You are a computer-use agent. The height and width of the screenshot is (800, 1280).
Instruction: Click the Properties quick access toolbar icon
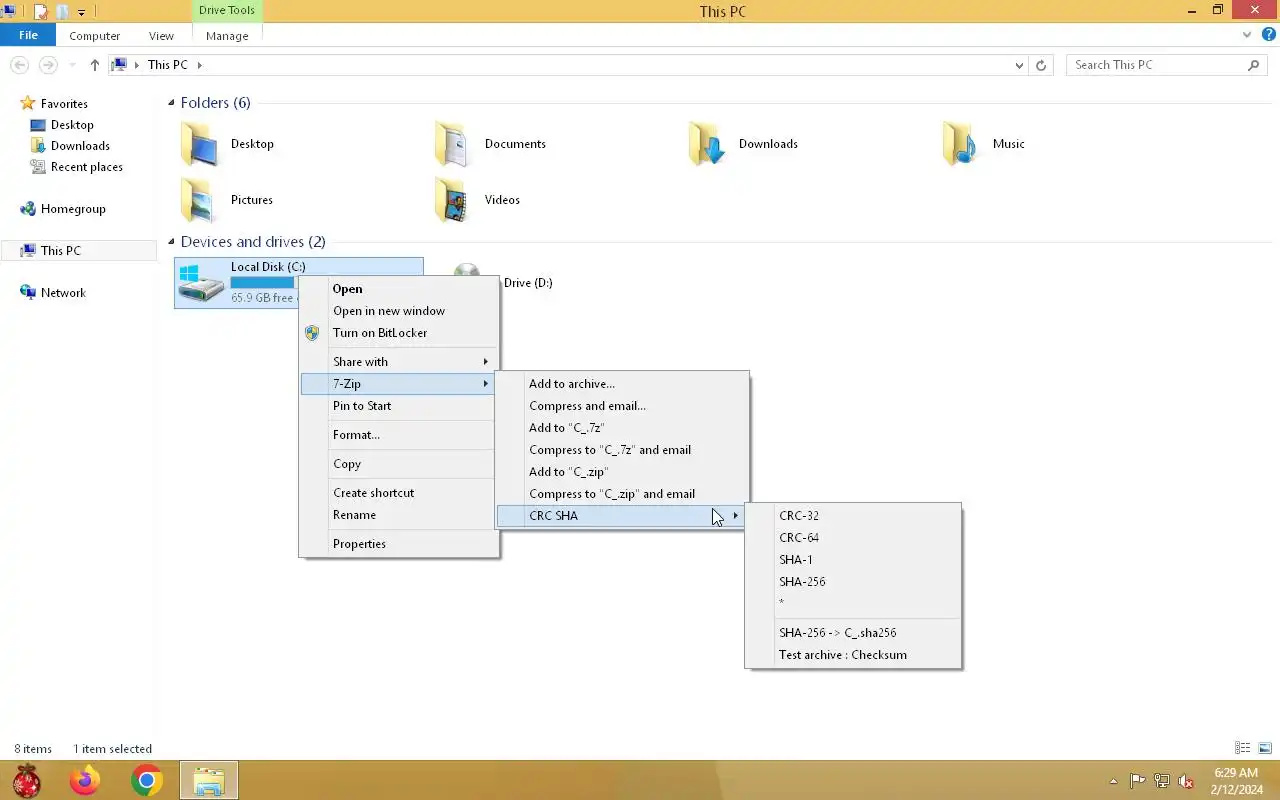tap(41, 12)
